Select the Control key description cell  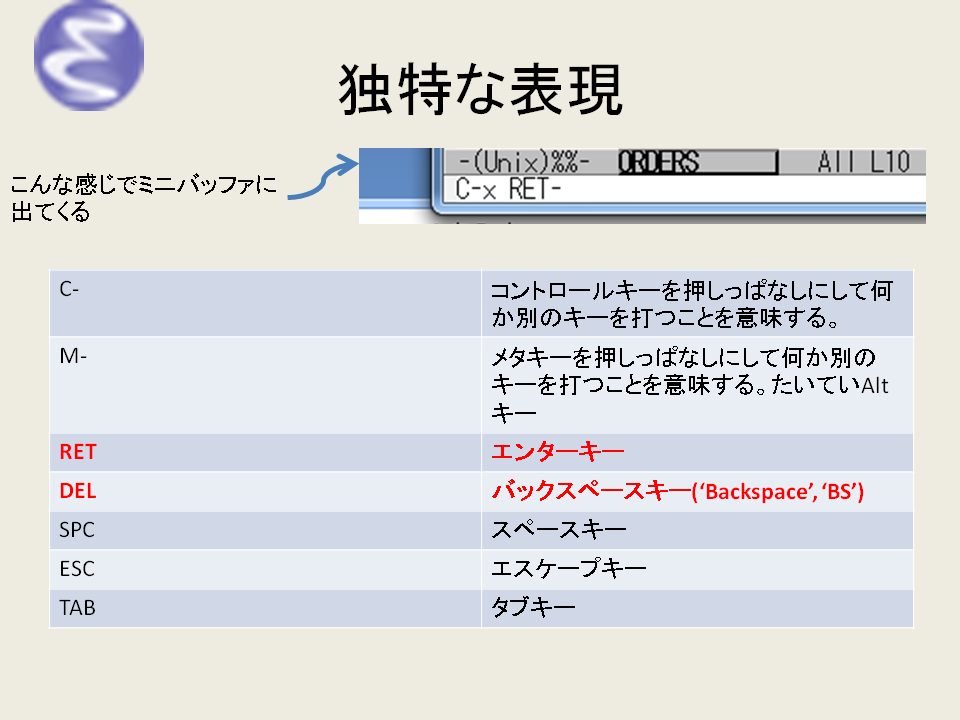[697, 303]
